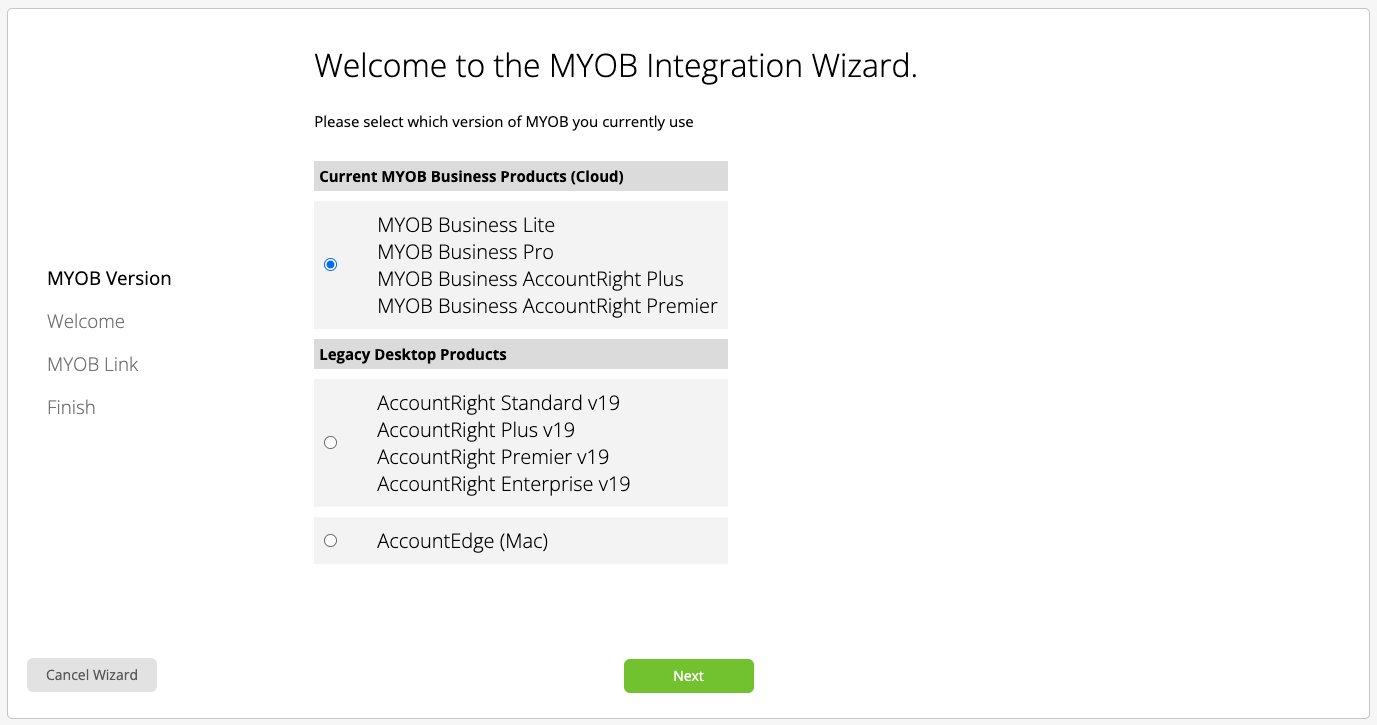This screenshot has width=1377, height=725.
Task: Open the Finish step in sidebar
Action: 71,407
